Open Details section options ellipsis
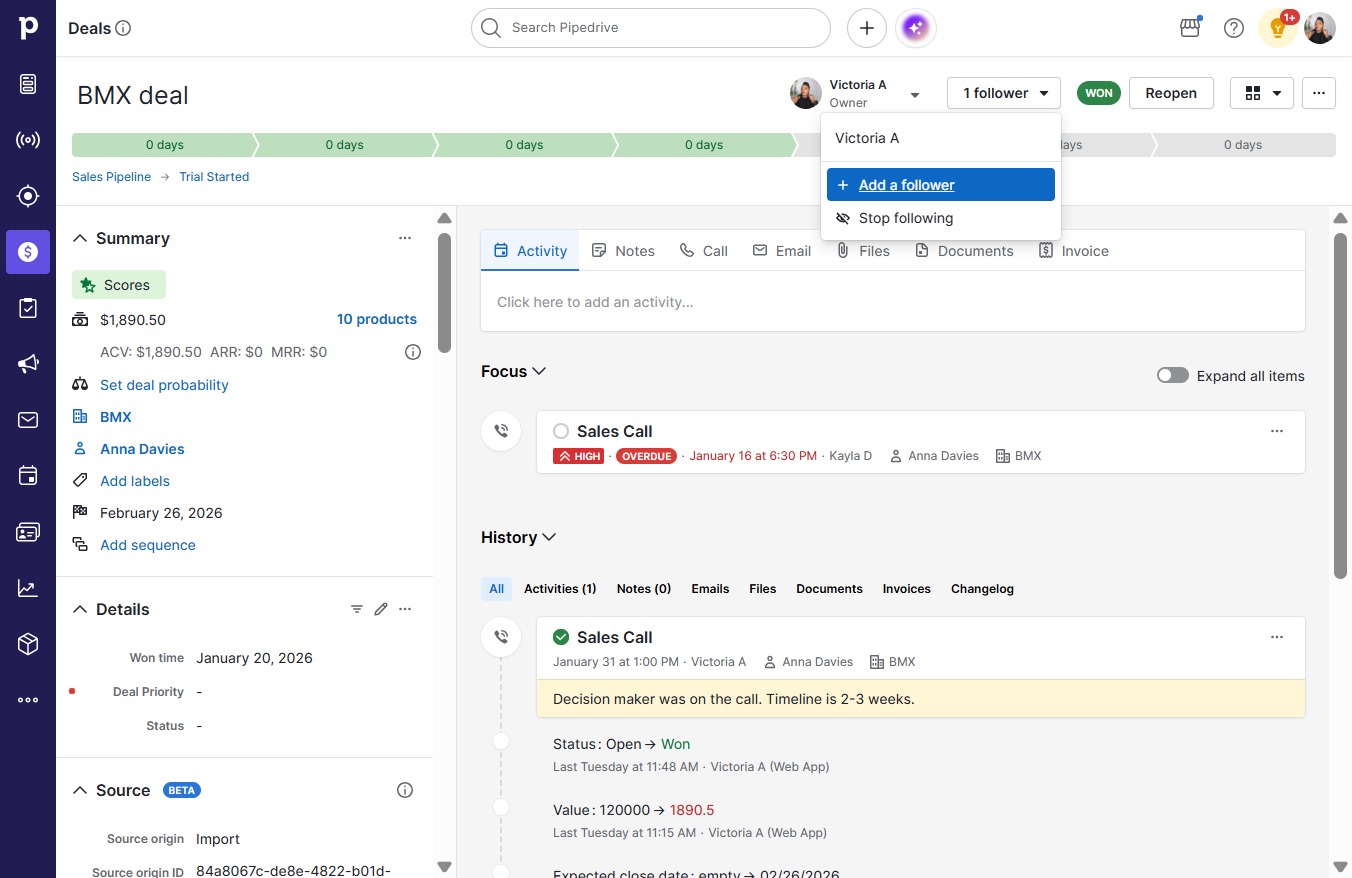This screenshot has width=1352, height=878. tap(405, 609)
